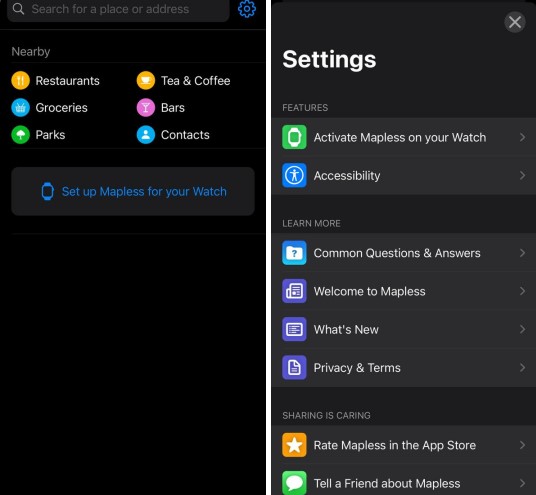Image resolution: width=536 pixels, height=495 pixels.
Task: Click the green watch icon in Settings
Action: pos(294,137)
